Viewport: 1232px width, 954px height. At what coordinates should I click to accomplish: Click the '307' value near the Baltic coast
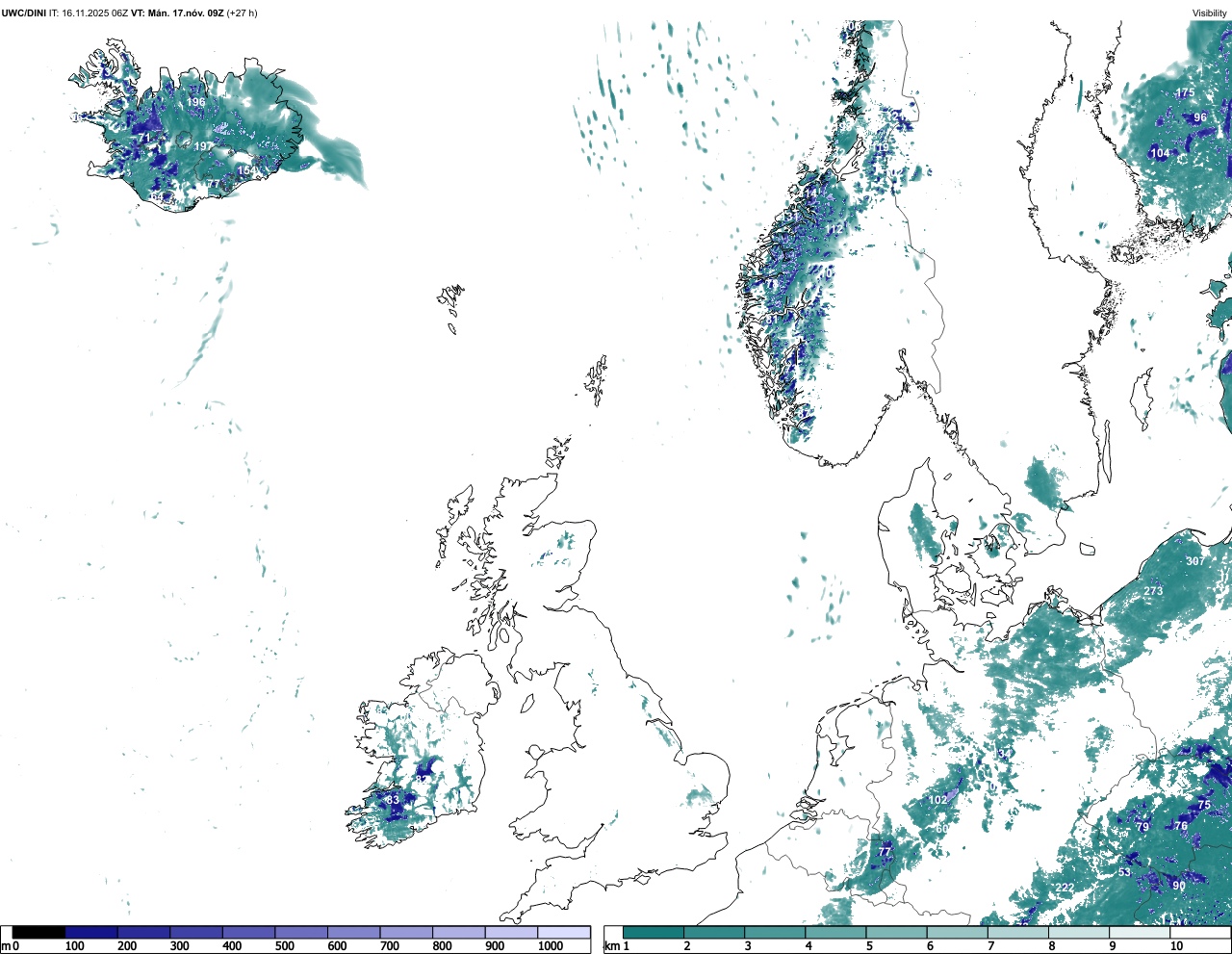(1195, 561)
